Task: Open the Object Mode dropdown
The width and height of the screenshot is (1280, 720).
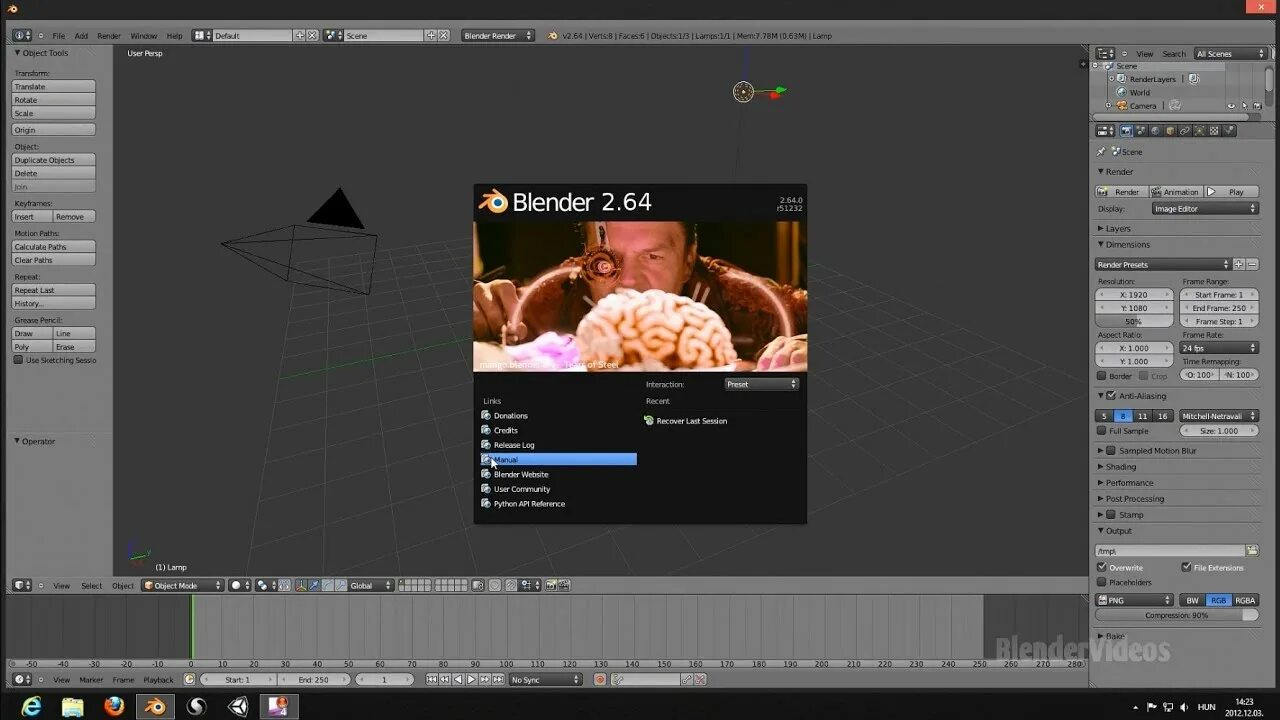Action: [182, 585]
